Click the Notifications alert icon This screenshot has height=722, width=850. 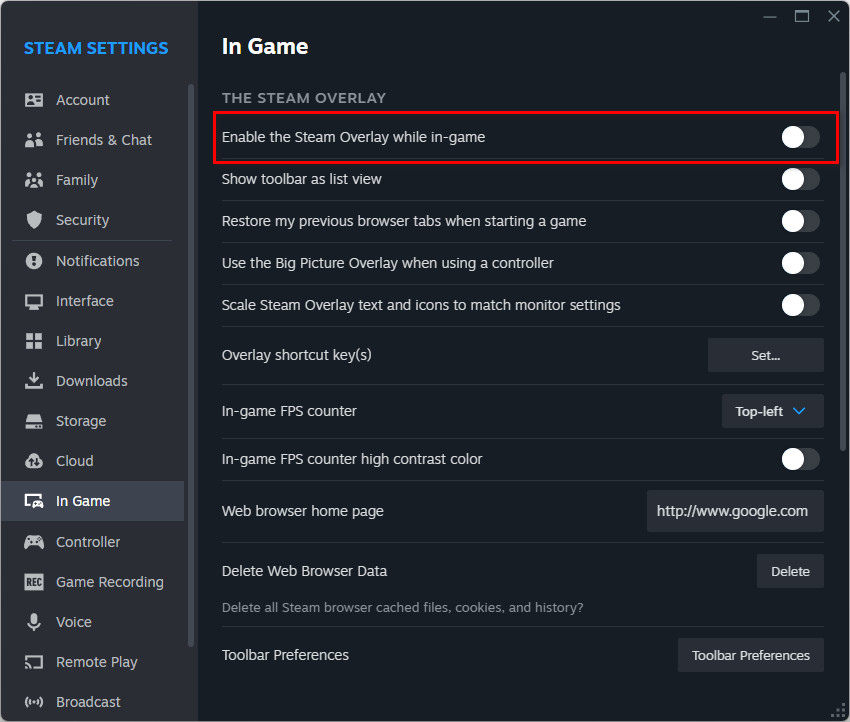(x=34, y=261)
